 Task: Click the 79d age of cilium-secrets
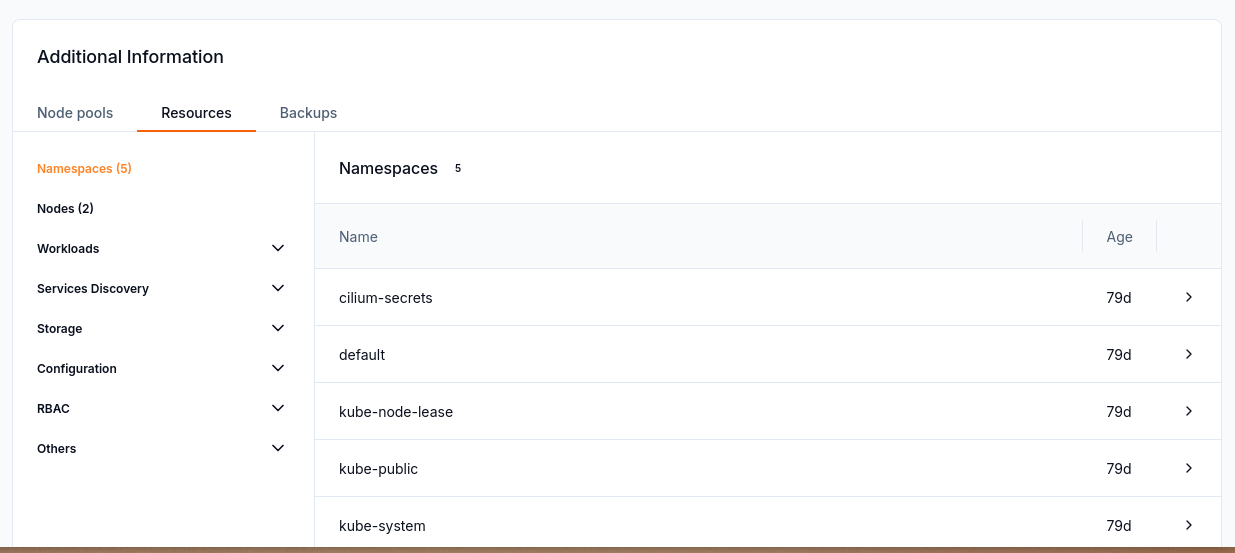tap(1119, 298)
